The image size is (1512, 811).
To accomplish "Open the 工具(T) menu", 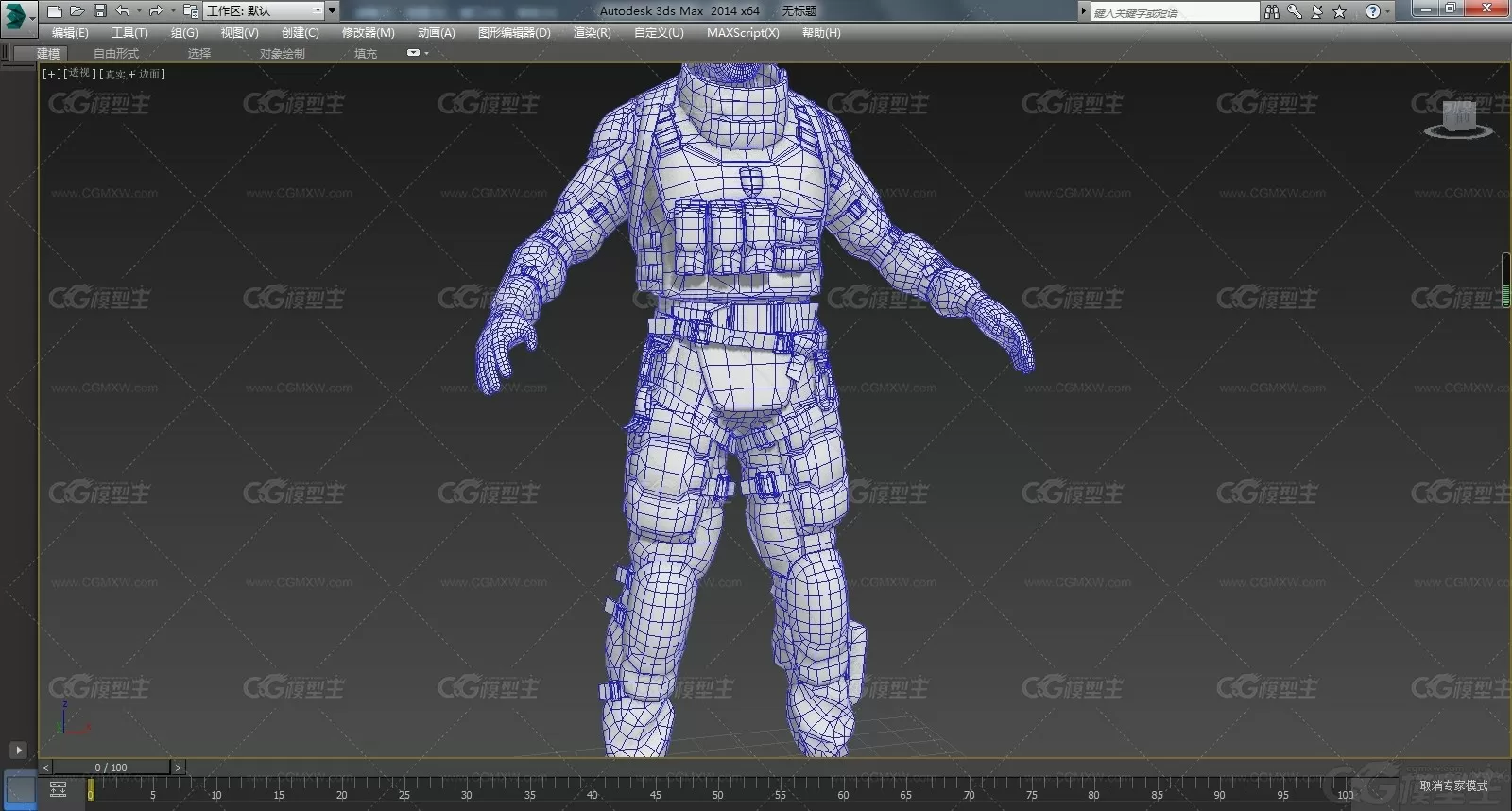I will (129, 32).
